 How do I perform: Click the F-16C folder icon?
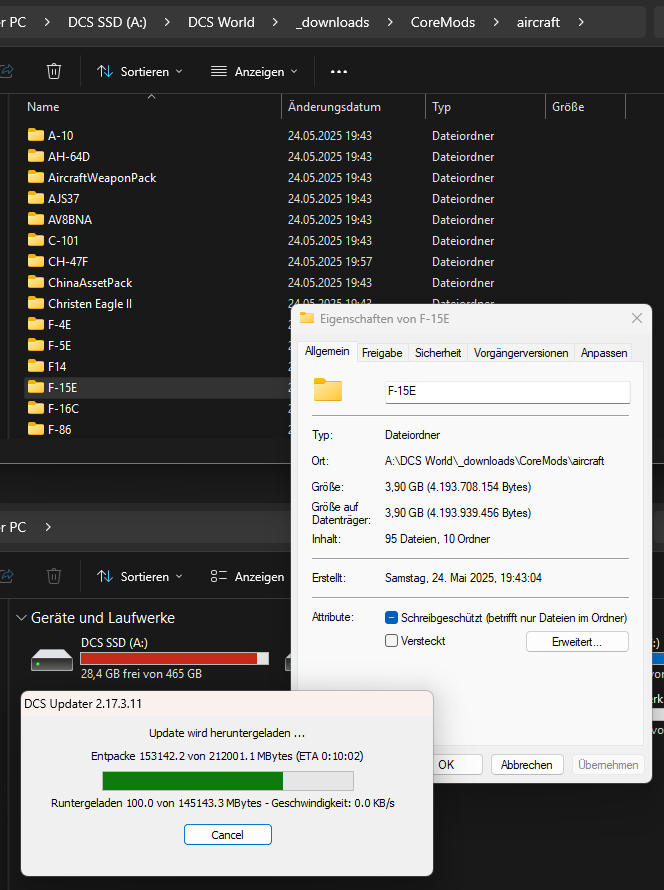point(36,408)
